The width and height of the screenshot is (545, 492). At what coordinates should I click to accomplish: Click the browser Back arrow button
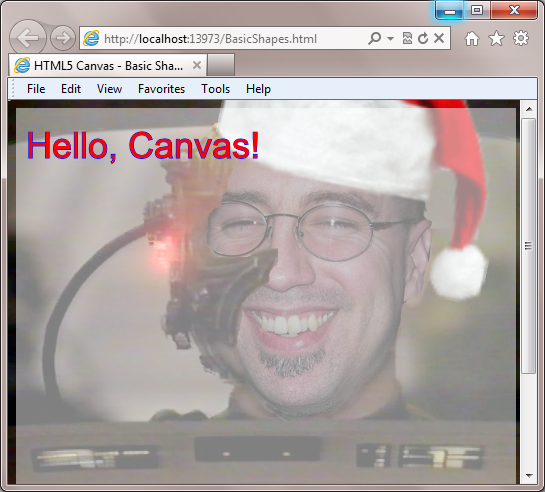(x=27, y=38)
